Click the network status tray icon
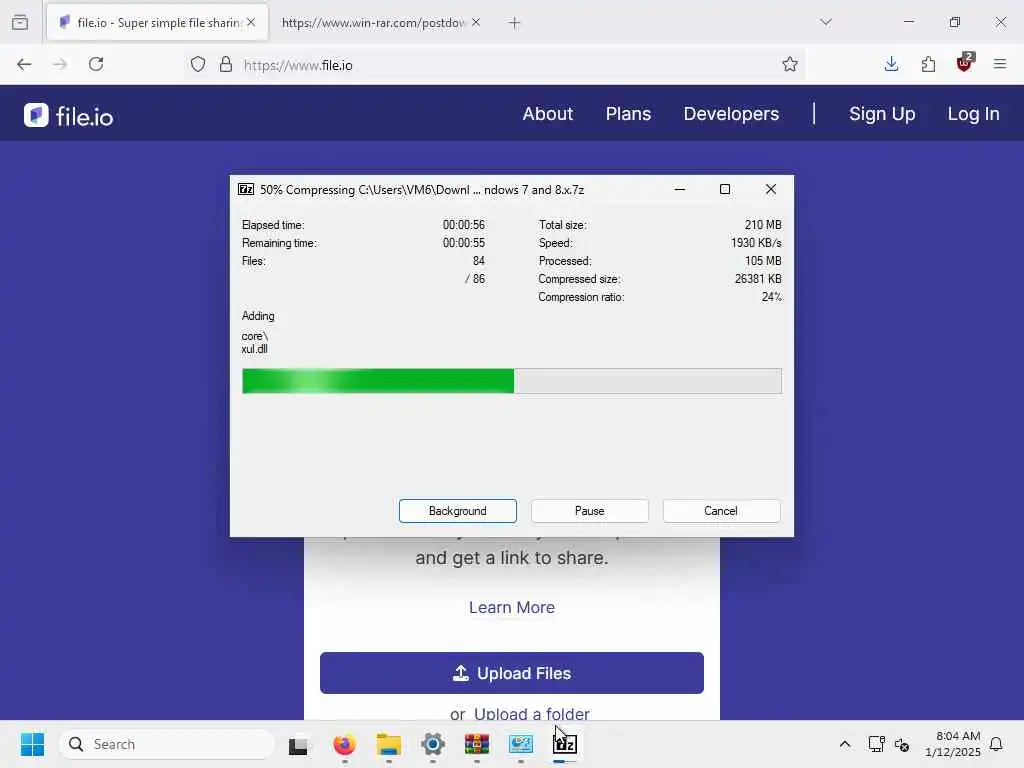1024x768 pixels. click(x=876, y=744)
